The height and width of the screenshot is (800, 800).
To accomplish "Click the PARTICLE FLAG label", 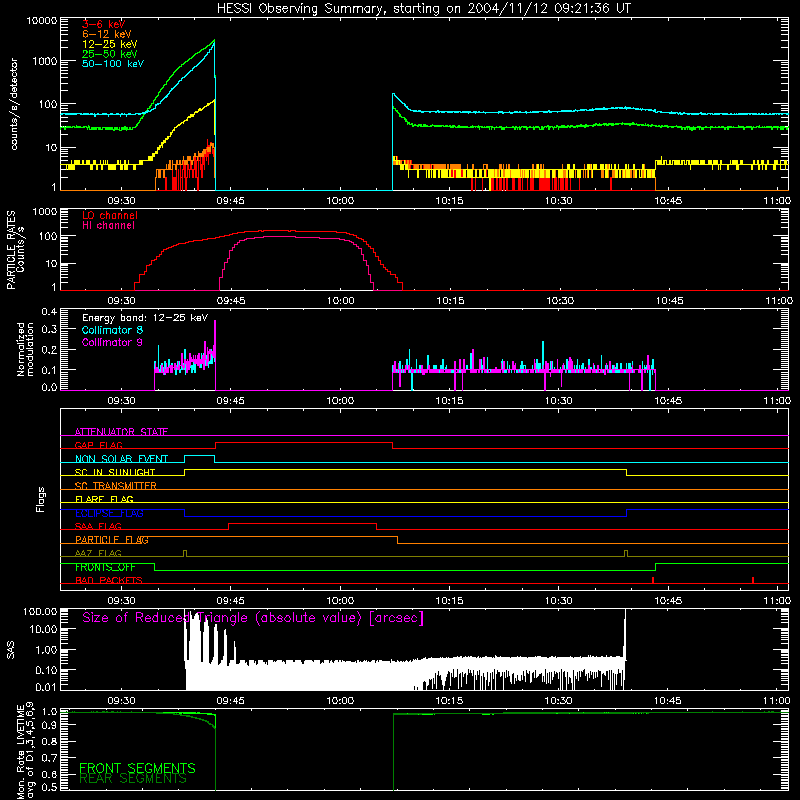I will (112, 540).
